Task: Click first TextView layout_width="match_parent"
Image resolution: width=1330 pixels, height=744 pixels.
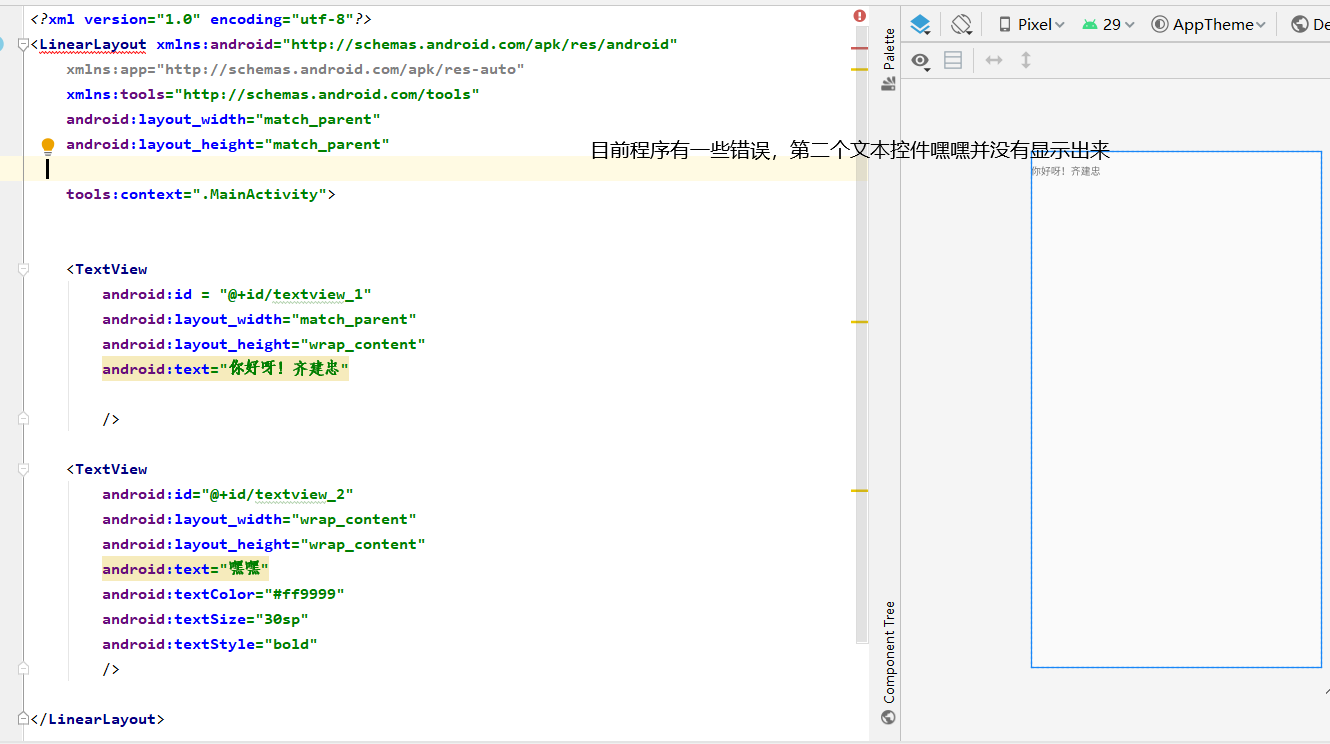Action: tap(259, 319)
